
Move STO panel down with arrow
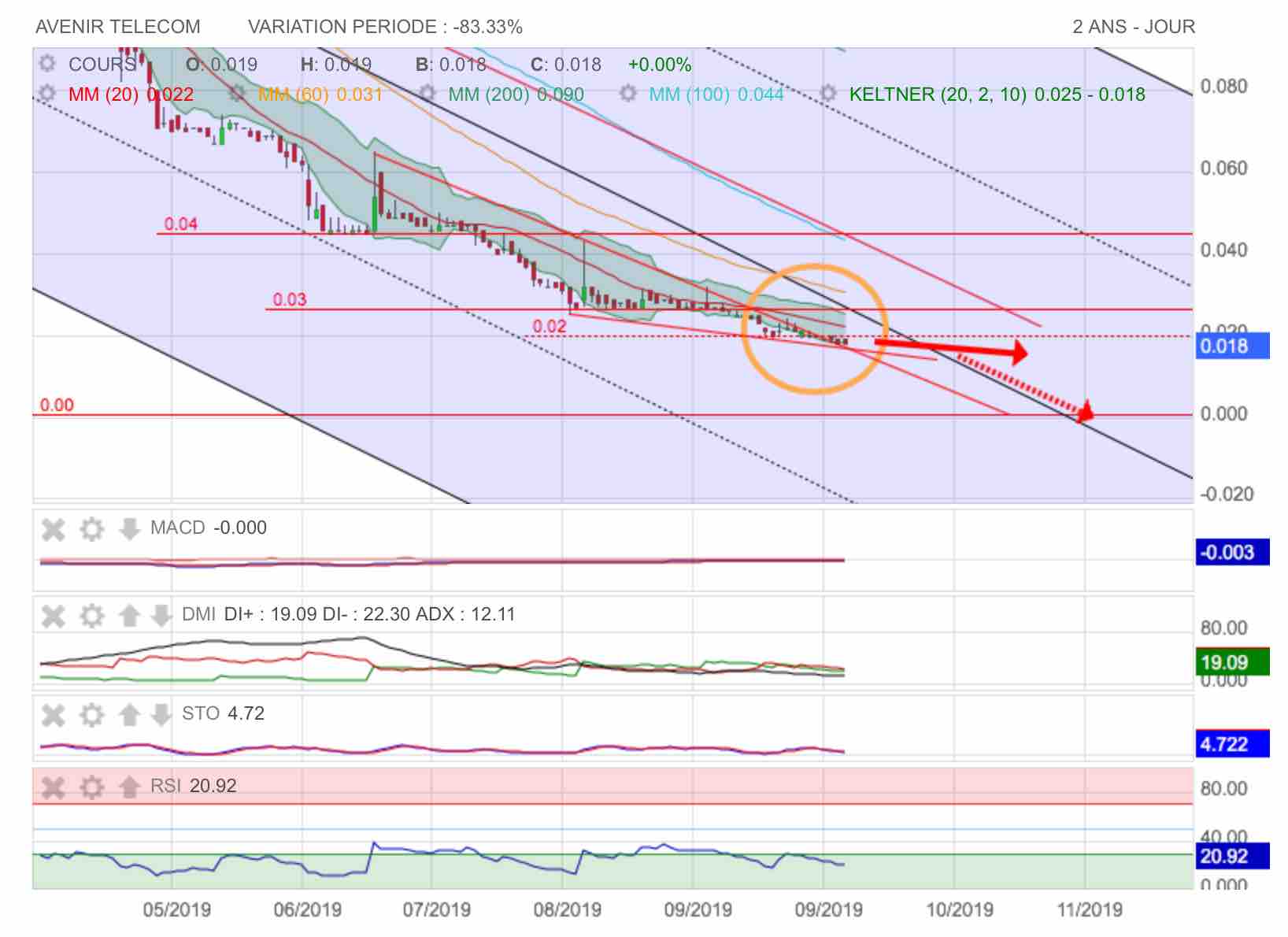point(161,715)
